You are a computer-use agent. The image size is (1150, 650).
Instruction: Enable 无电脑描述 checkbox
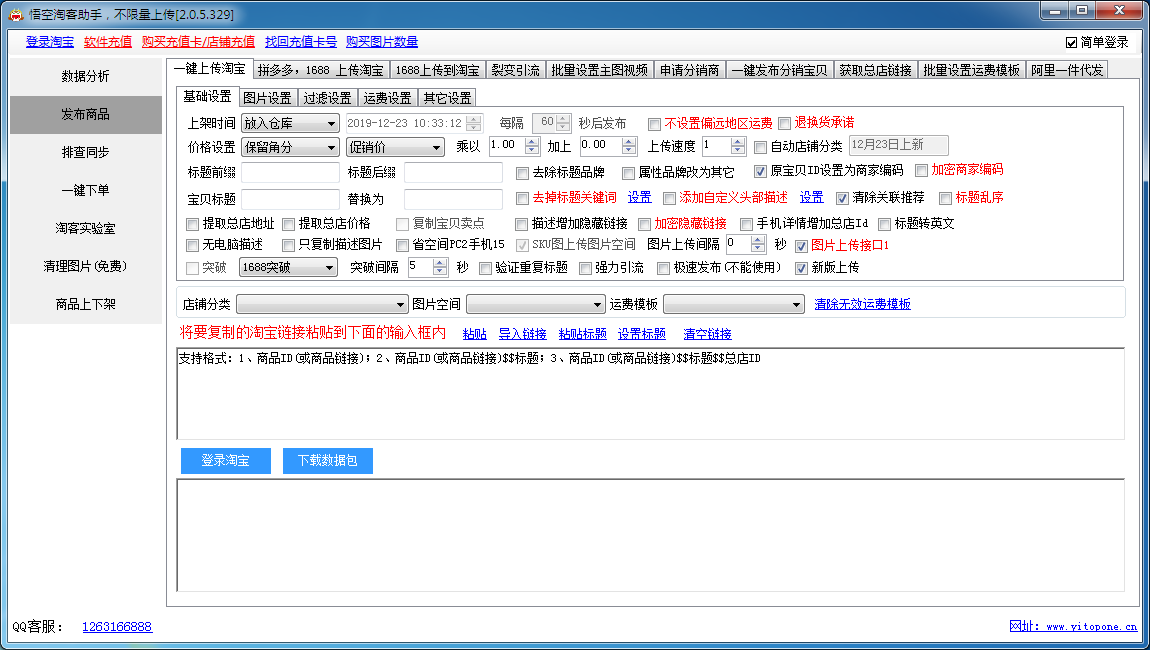[192, 245]
